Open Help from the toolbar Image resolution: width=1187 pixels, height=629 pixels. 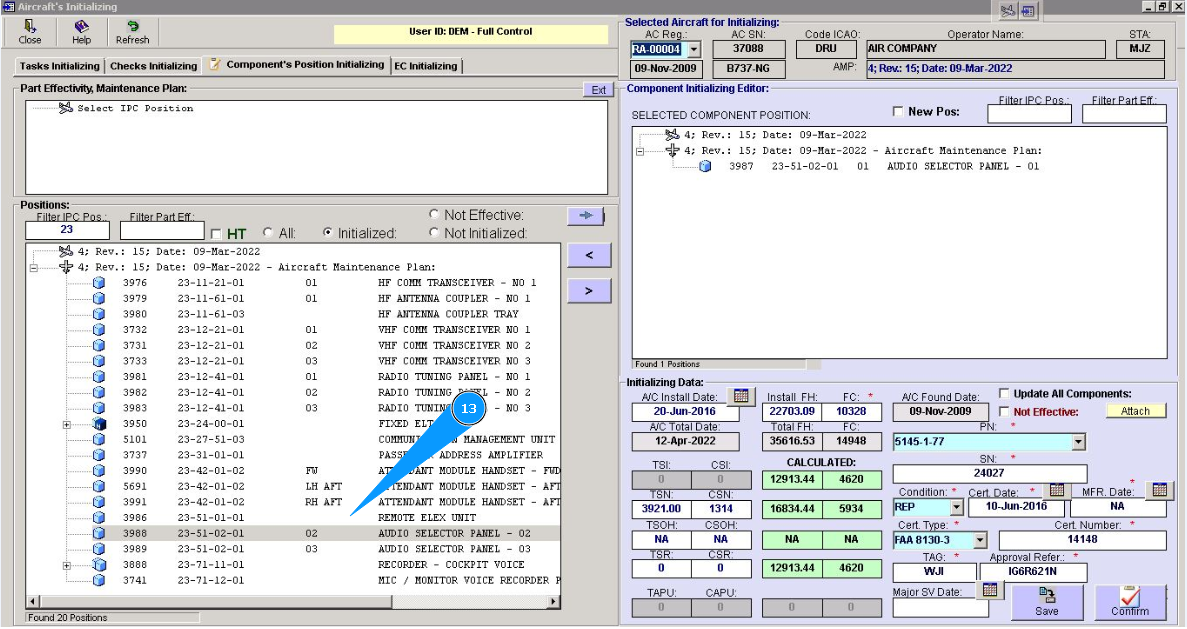pyautogui.click(x=81, y=27)
